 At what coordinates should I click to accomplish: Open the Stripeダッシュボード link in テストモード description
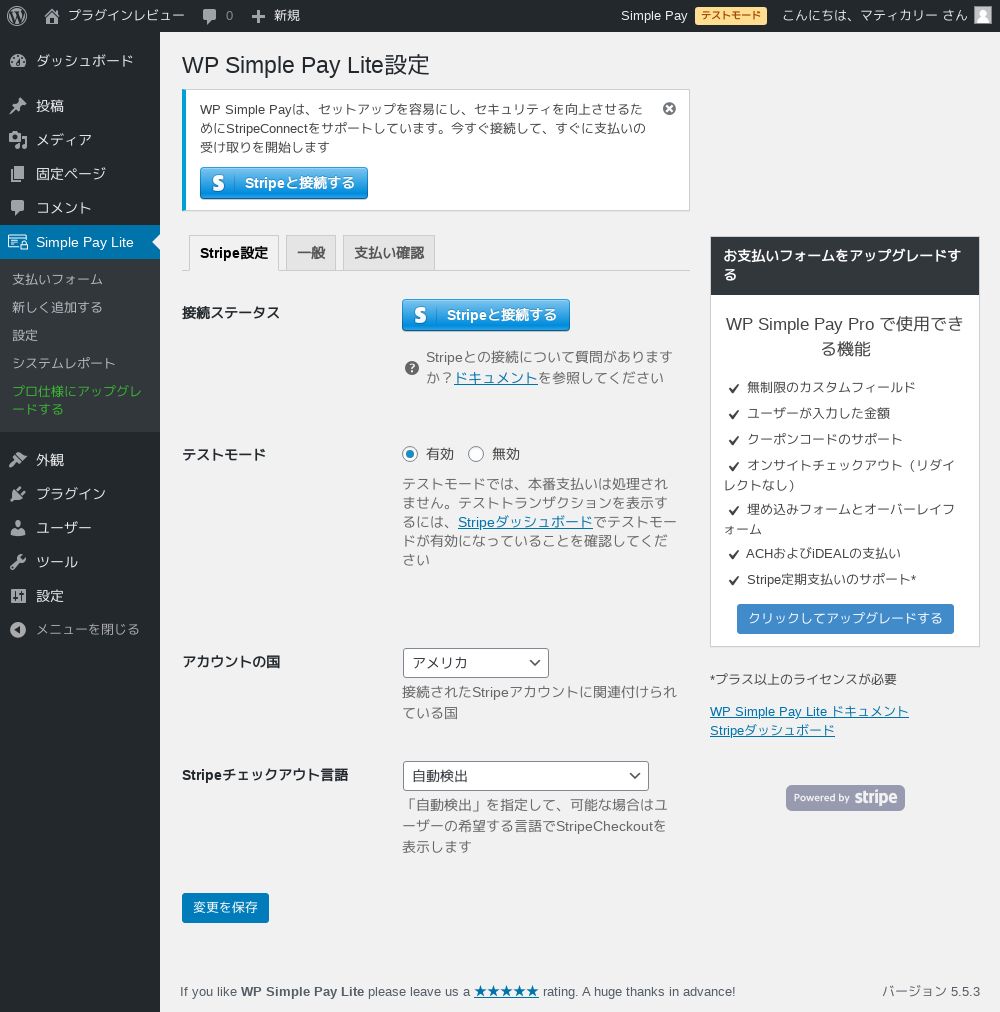(525, 521)
